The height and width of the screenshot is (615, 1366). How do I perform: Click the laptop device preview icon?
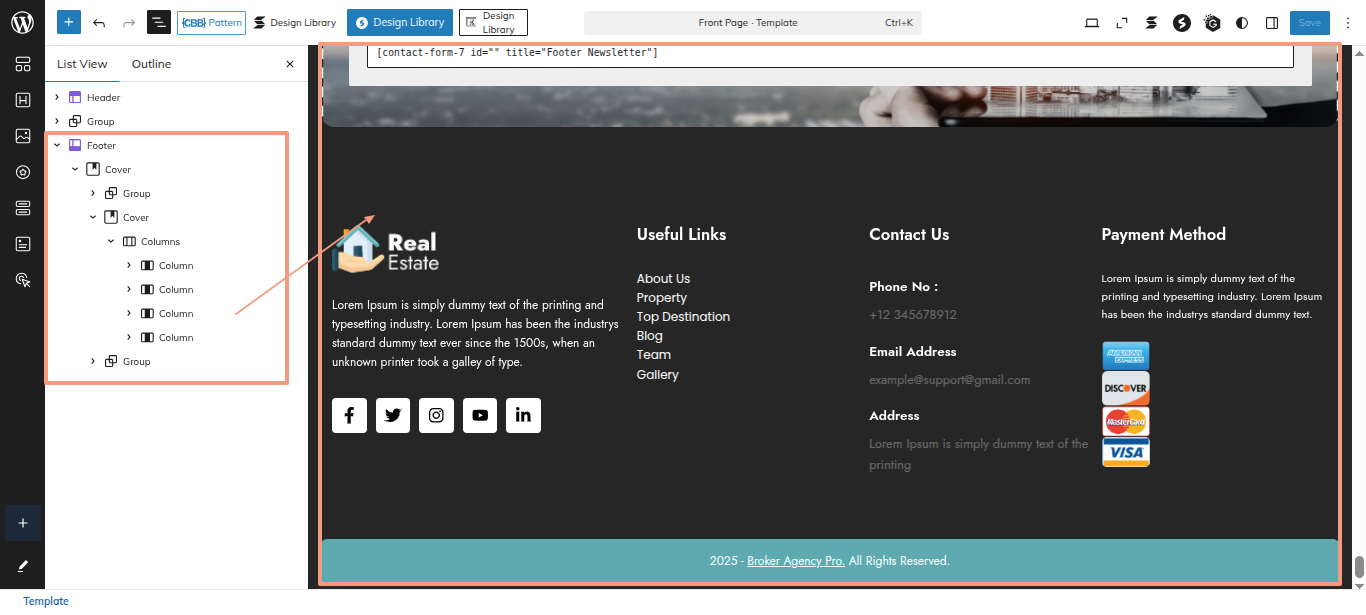(x=1092, y=23)
